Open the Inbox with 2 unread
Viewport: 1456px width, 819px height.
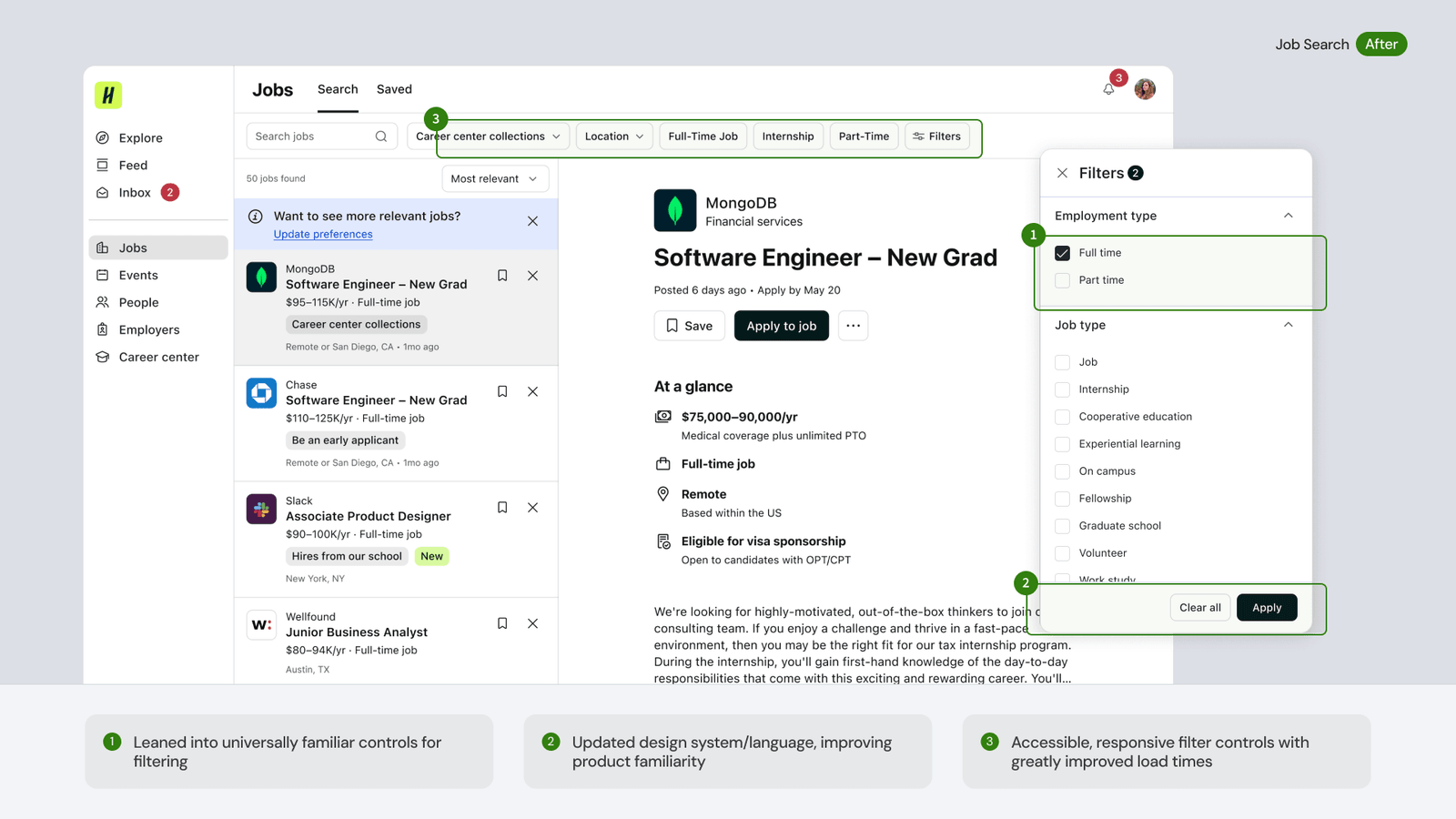click(137, 193)
